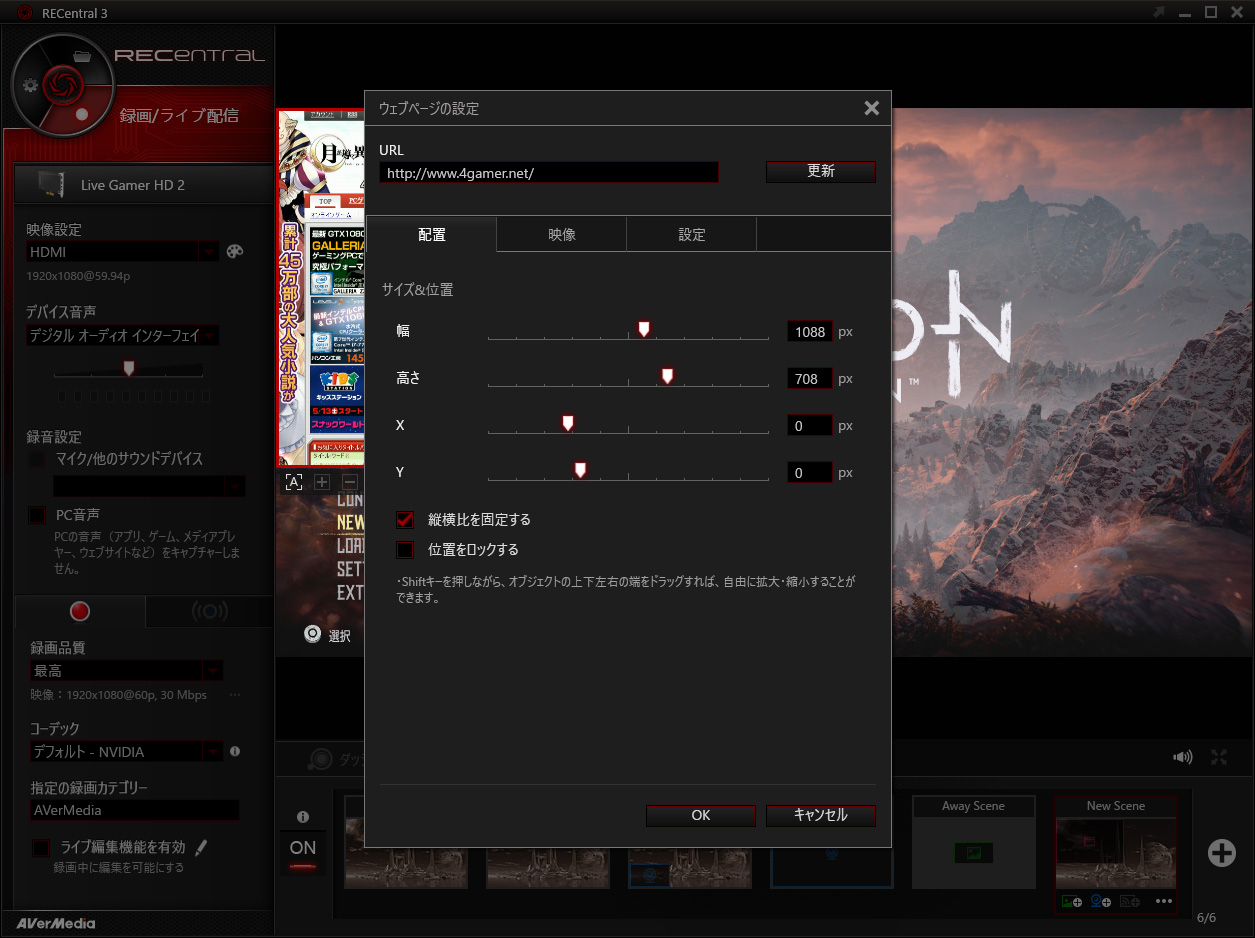Image resolution: width=1255 pixels, height=938 pixels.
Task: Click the 1920x1080@59.94p resolution text
Action: 78,275
